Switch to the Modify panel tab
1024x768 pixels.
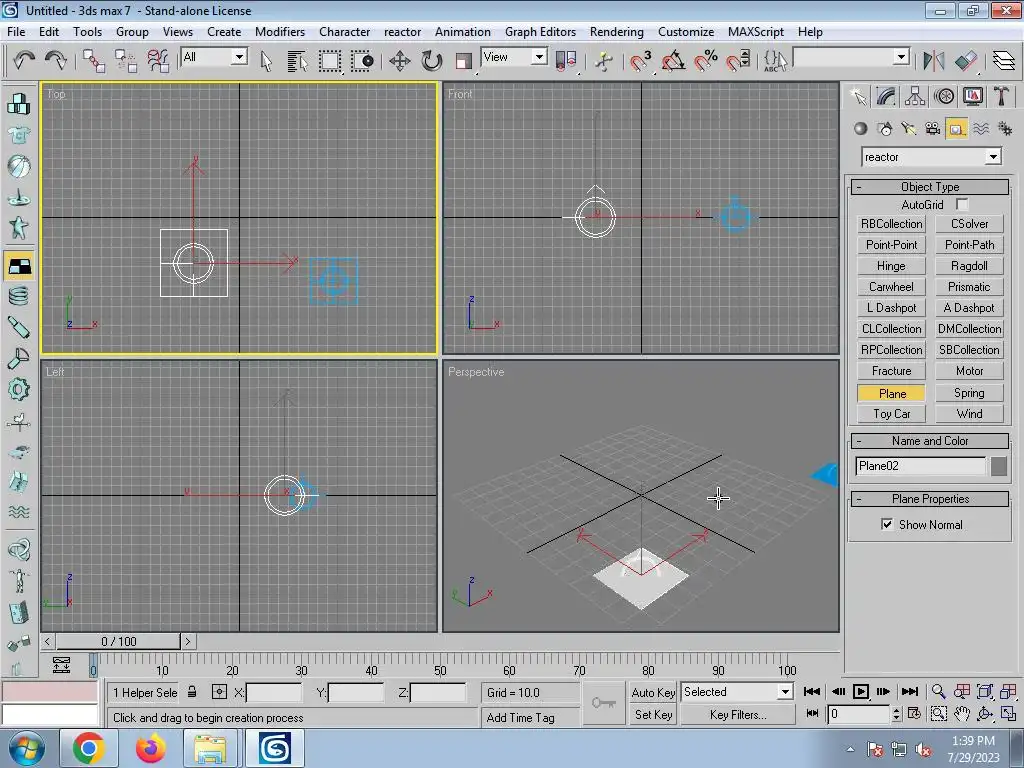pyautogui.click(x=886, y=97)
